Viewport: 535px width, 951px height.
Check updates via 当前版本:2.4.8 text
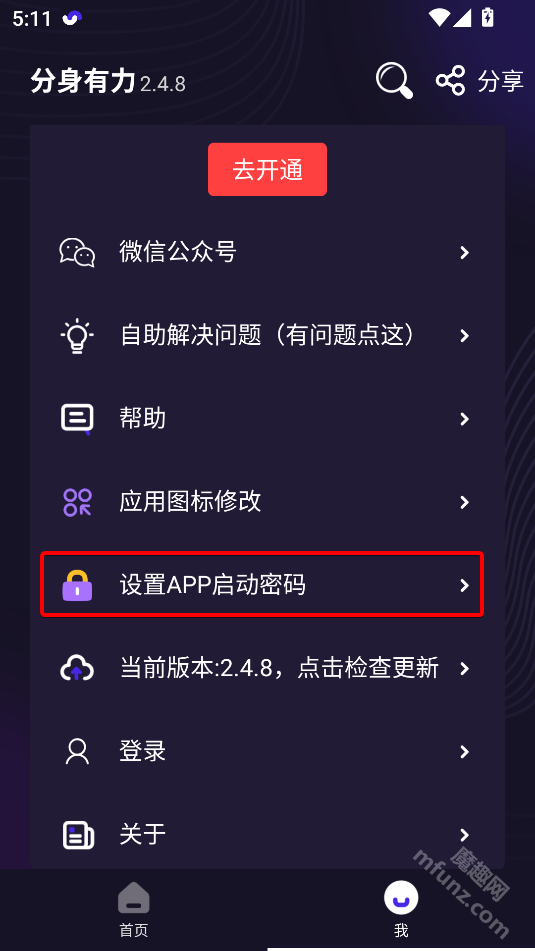click(x=280, y=668)
